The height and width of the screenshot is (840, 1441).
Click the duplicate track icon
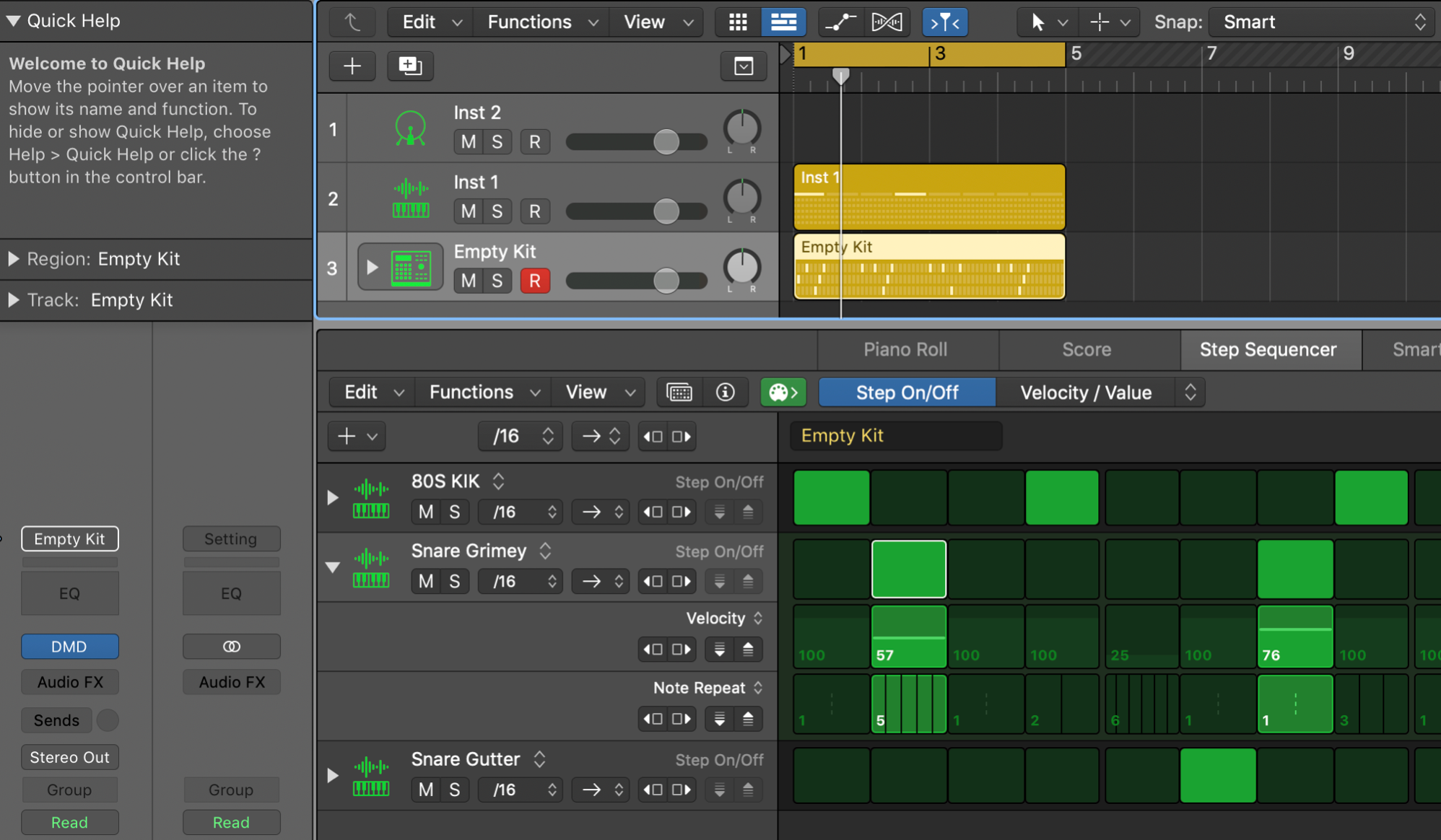click(x=410, y=66)
